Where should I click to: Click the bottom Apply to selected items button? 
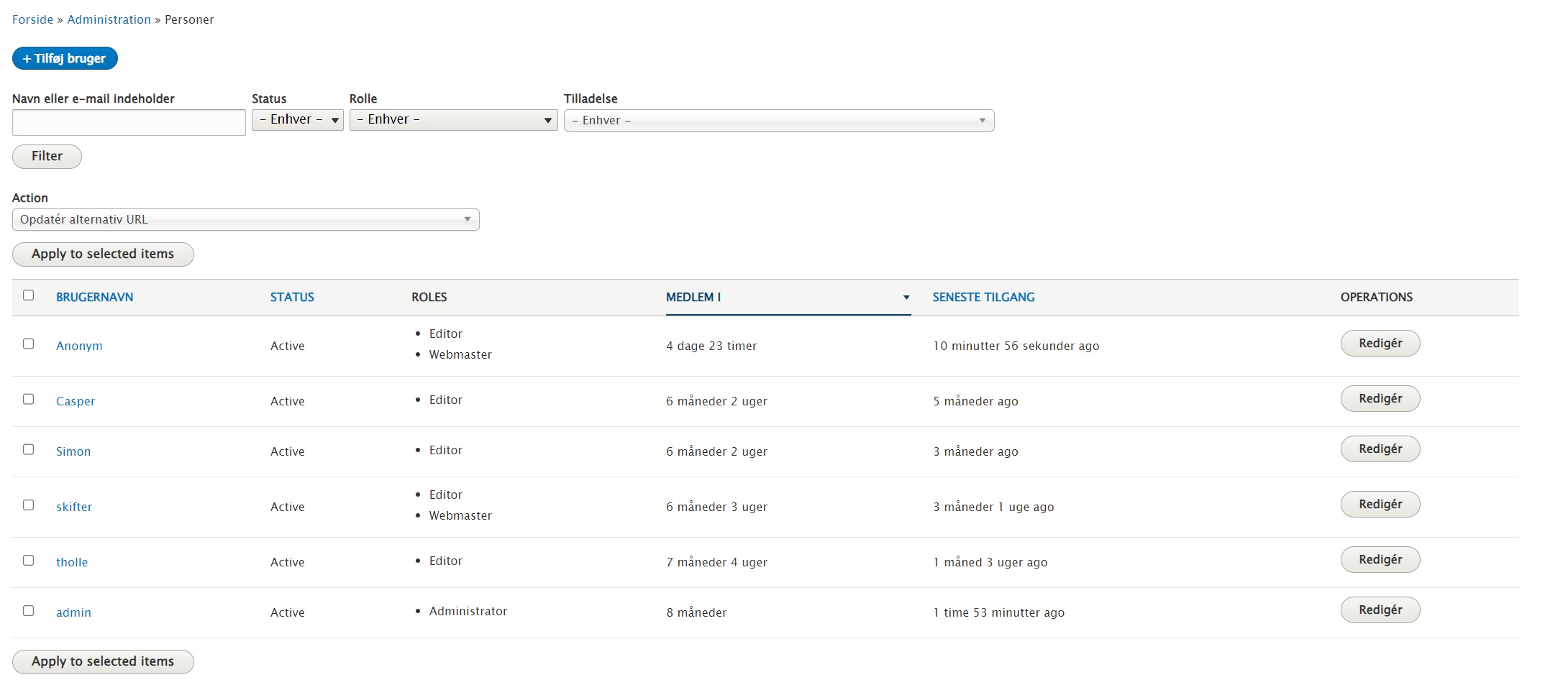coord(103,662)
